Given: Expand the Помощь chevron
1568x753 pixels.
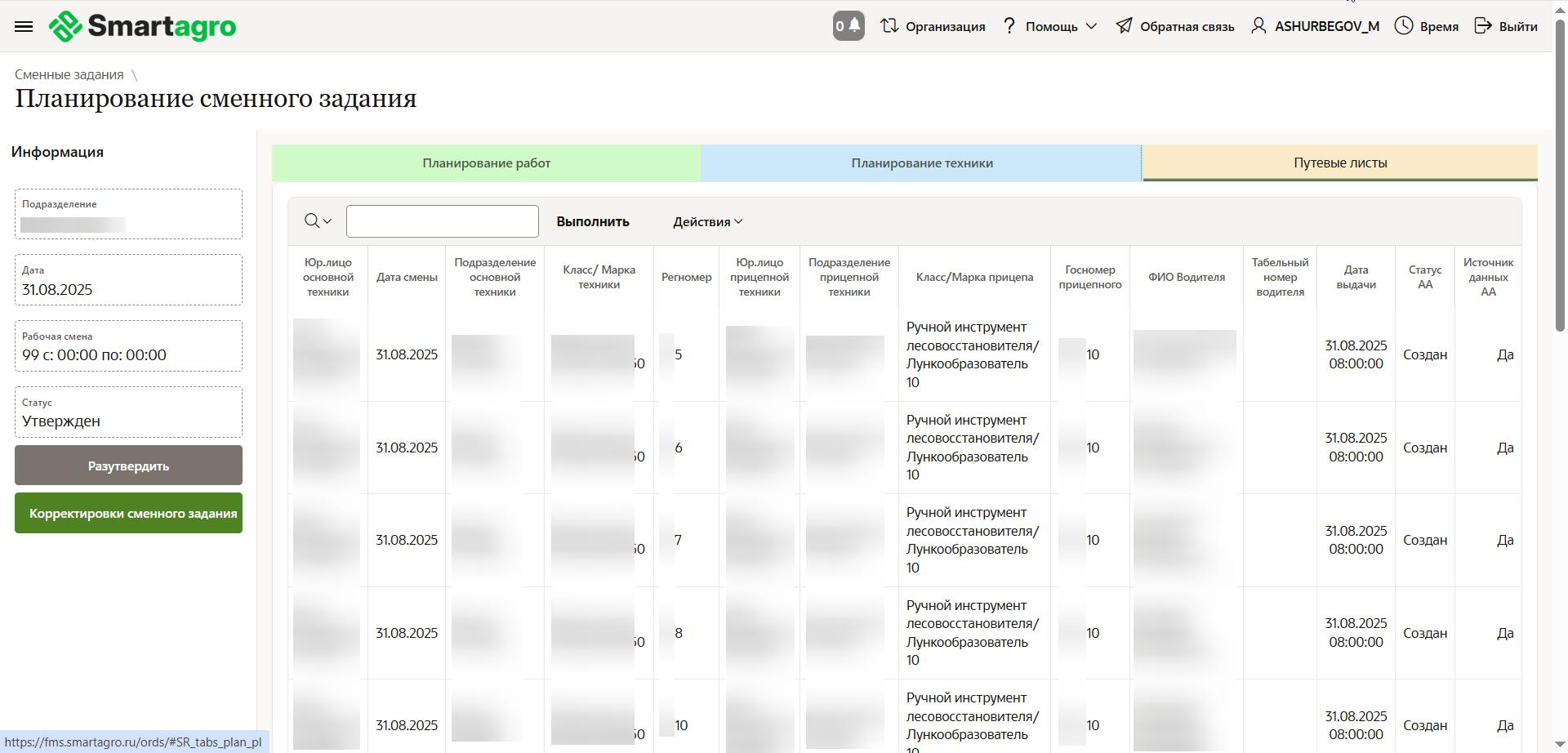Looking at the screenshot, I should click(1091, 26).
